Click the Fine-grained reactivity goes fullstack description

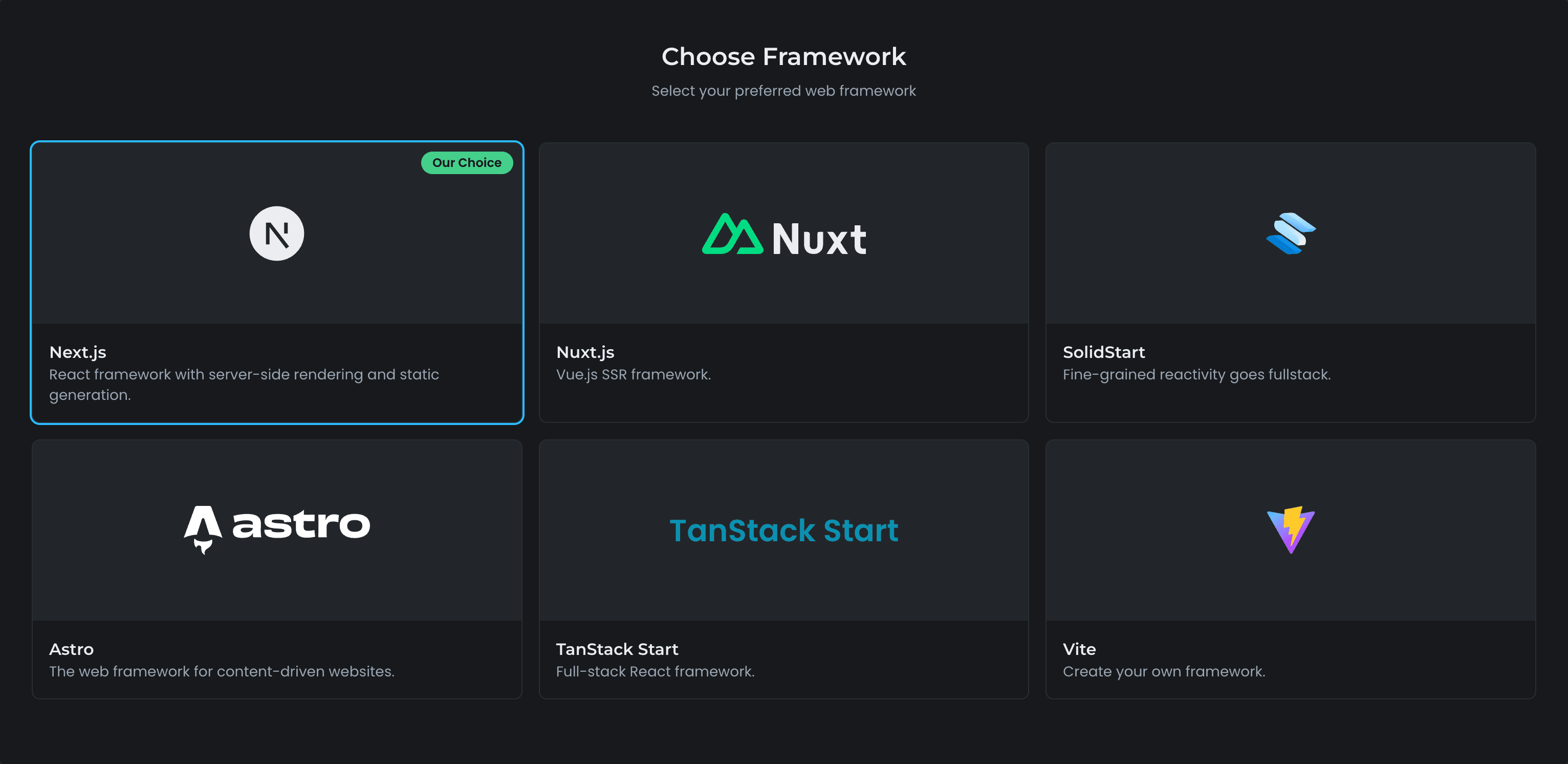(x=1196, y=374)
